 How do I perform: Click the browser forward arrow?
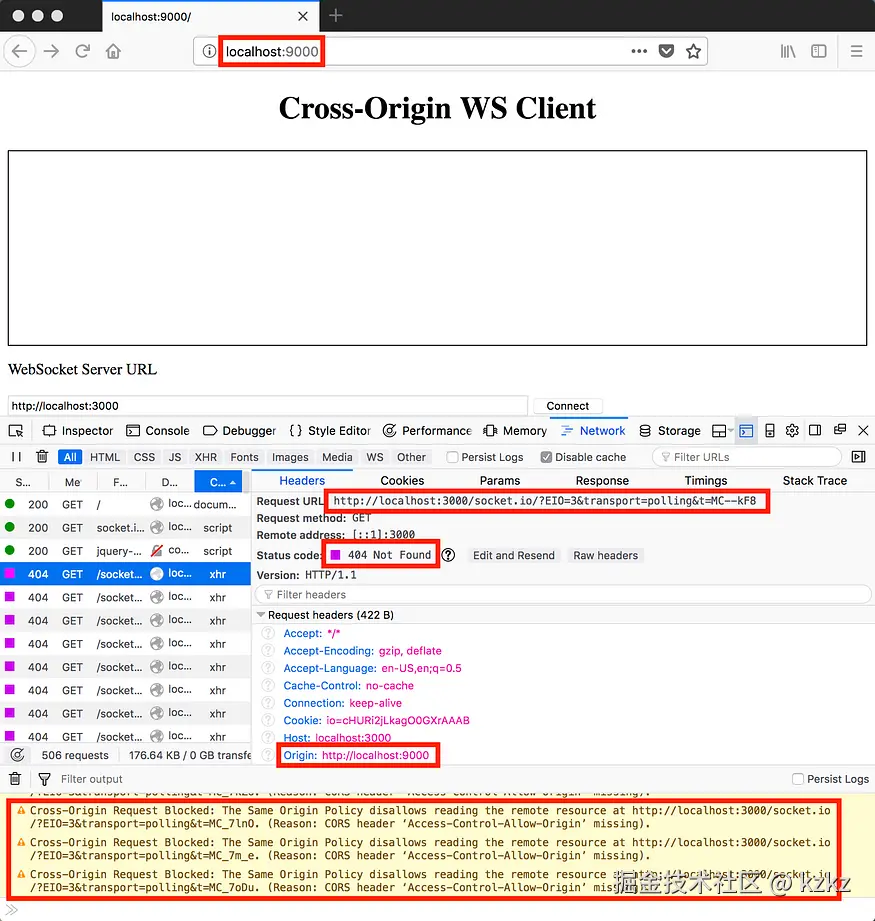52,51
